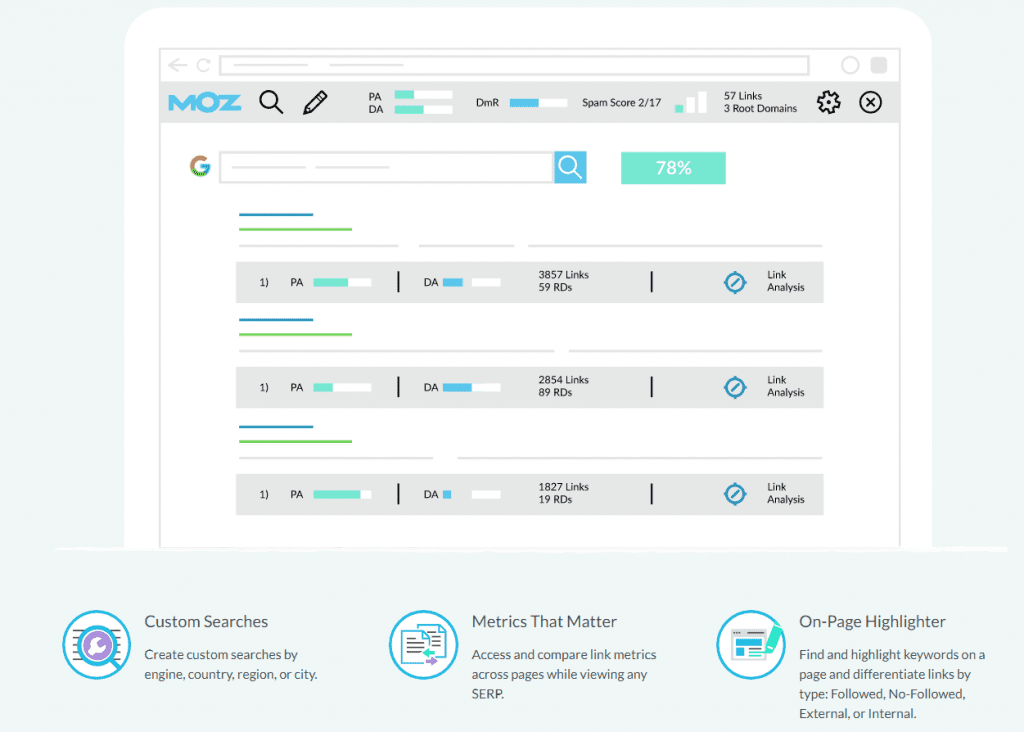The width and height of the screenshot is (1024, 732).
Task: Click inside the Google search input field
Action: [385, 167]
